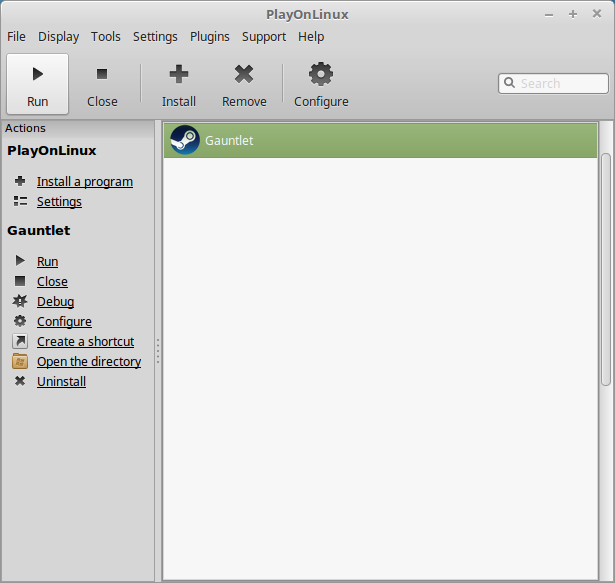Click arrow icon beside Create a shortcut
615x583 pixels.
click(20, 341)
